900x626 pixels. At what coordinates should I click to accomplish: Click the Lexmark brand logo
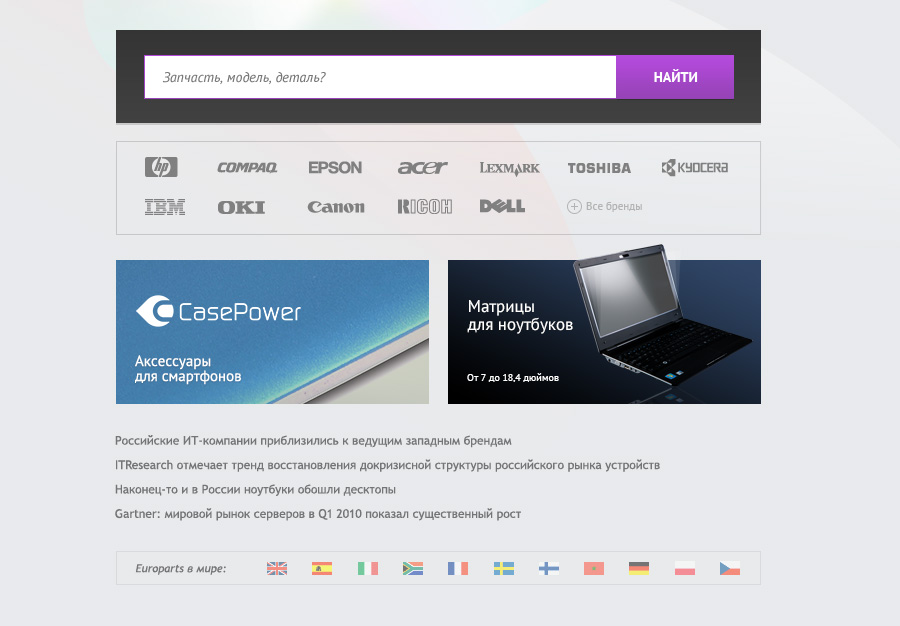pos(510,168)
